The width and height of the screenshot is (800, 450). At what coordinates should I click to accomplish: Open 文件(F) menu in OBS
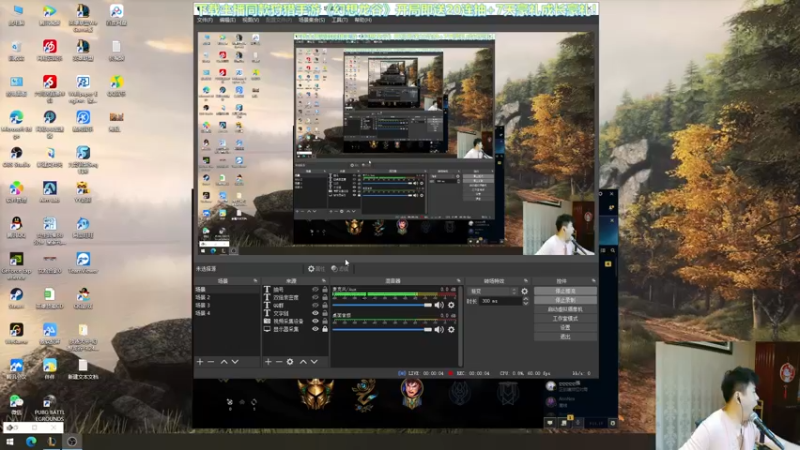[205, 20]
